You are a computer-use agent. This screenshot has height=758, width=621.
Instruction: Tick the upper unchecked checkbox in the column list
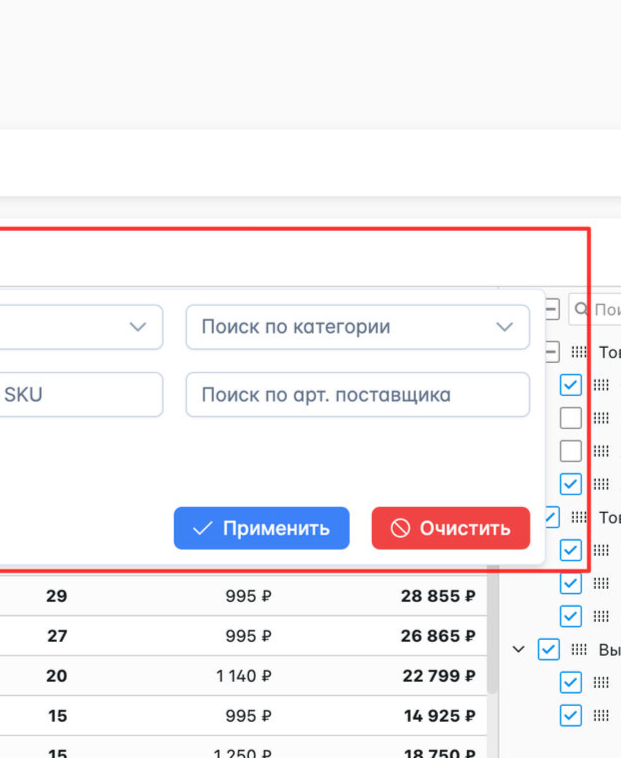[571, 418]
